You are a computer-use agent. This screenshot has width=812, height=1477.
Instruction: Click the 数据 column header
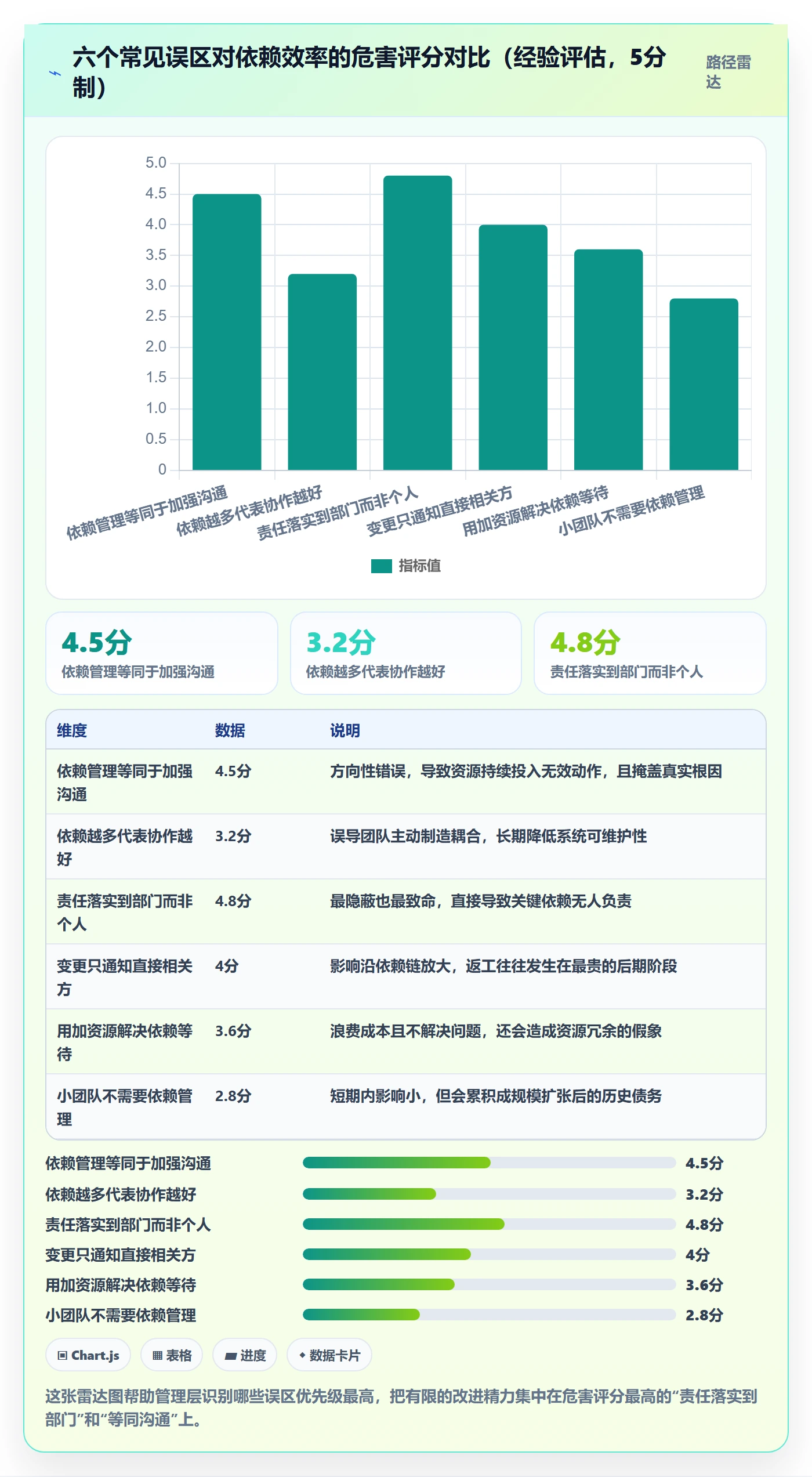pyautogui.click(x=230, y=730)
